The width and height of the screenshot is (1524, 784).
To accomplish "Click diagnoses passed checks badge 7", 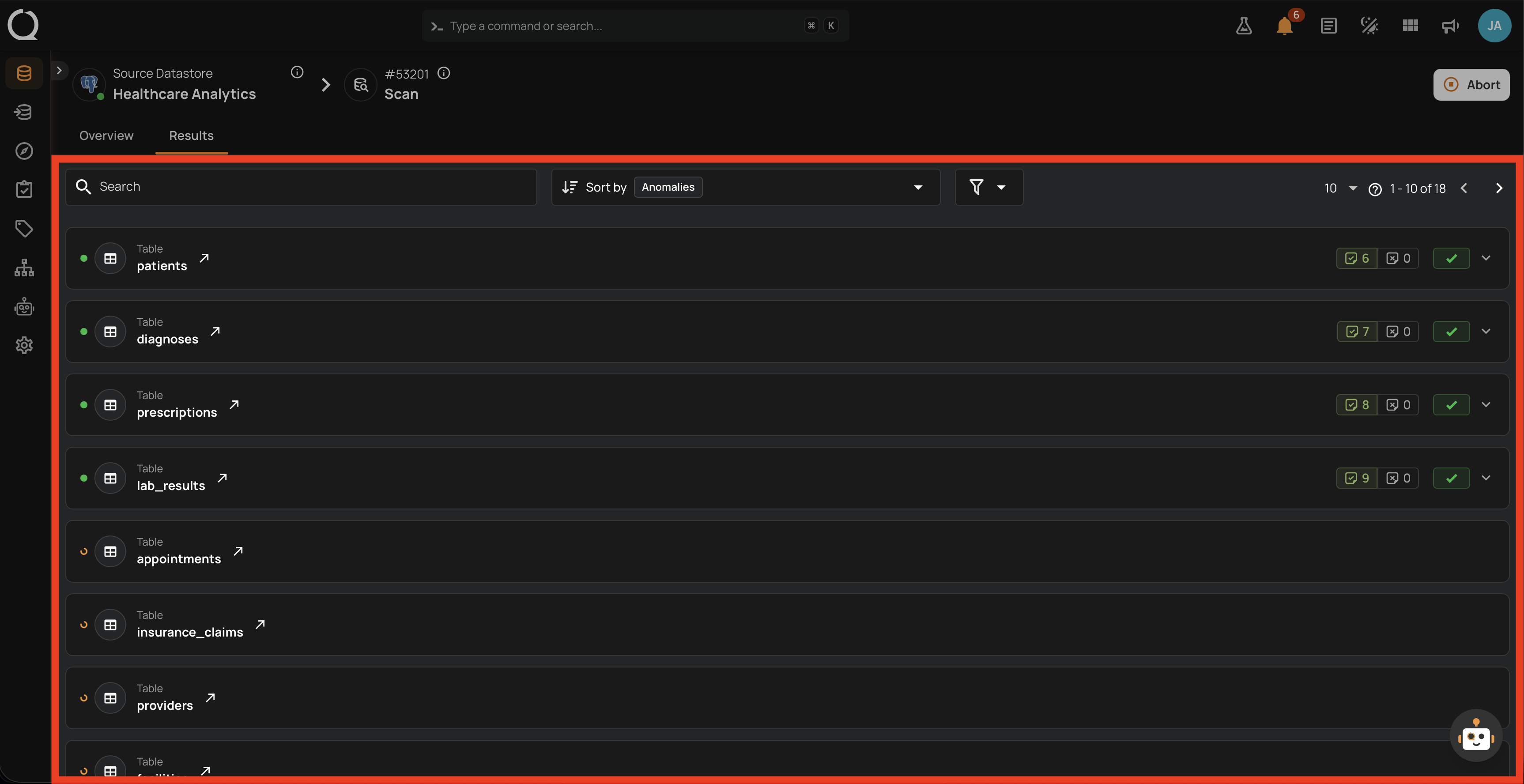I will click(1357, 332).
